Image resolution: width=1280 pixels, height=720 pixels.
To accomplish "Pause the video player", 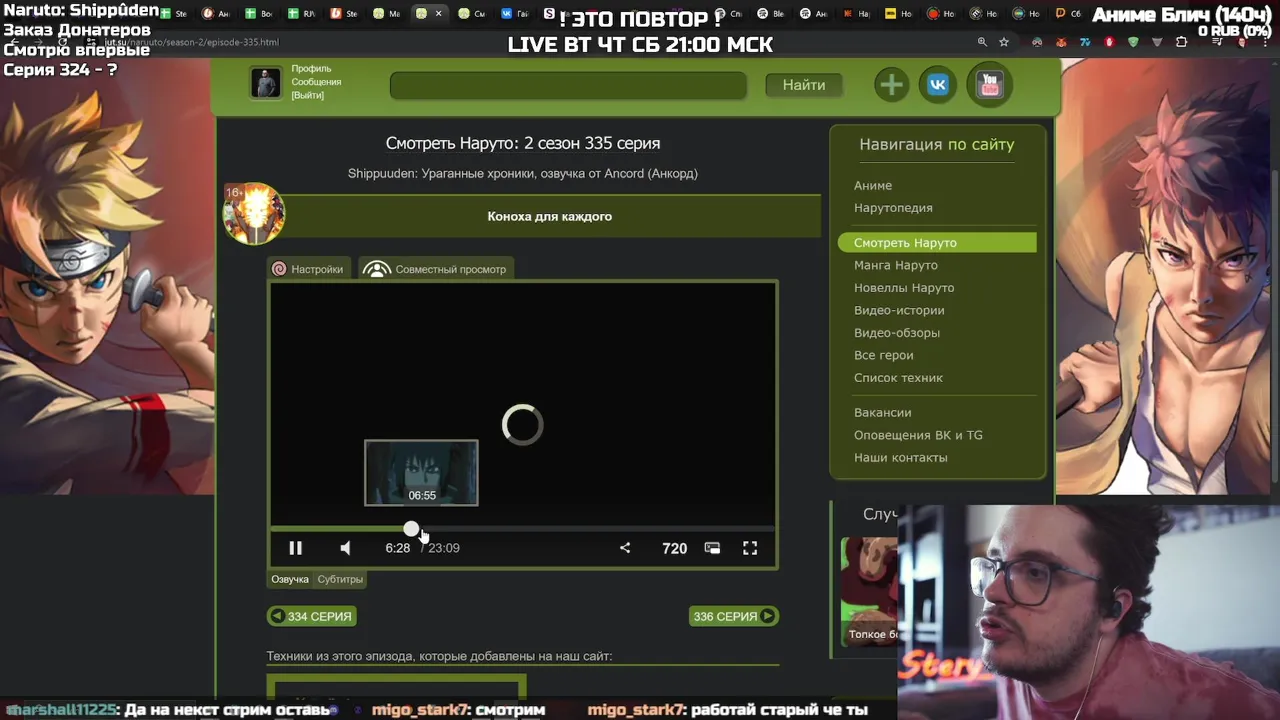I will click(295, 548).
